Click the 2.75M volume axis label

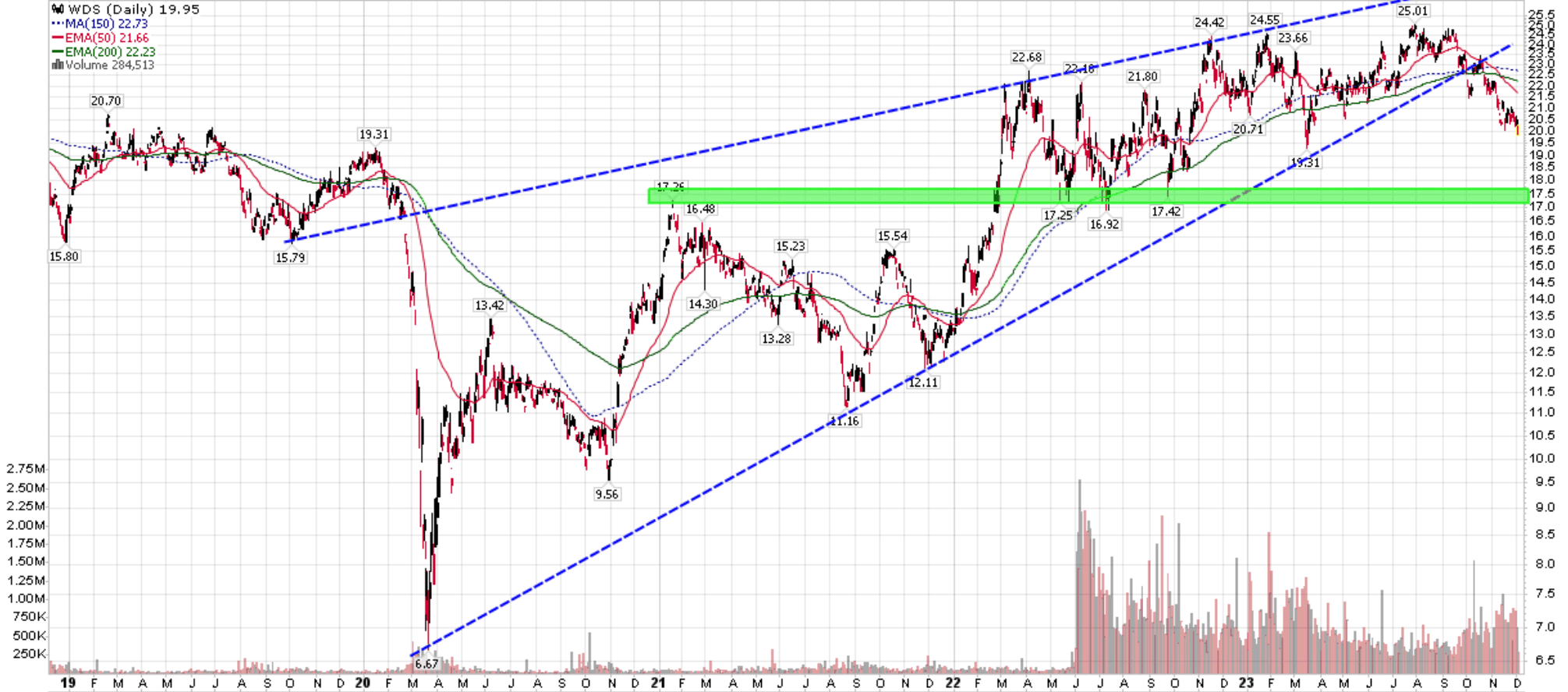click(26, 469)
